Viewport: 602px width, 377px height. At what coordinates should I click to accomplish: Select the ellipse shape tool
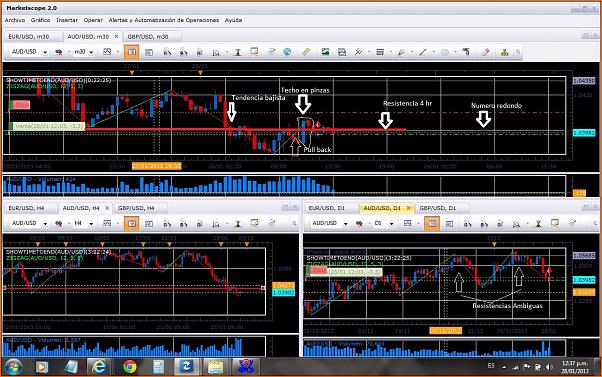pyautogui.click(x=445, y=52)
